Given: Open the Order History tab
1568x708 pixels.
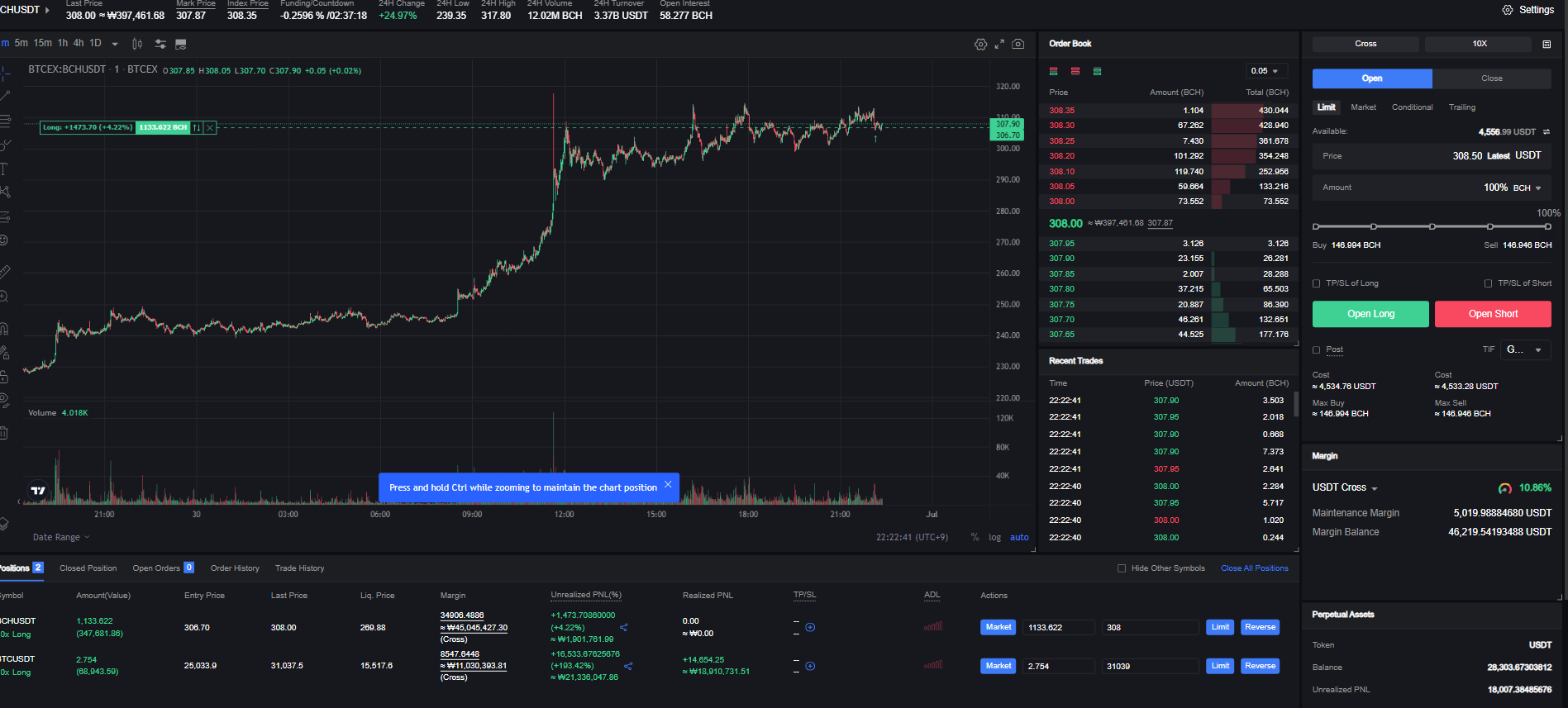Looking at the screenshot, I should (x=235, y=568).
